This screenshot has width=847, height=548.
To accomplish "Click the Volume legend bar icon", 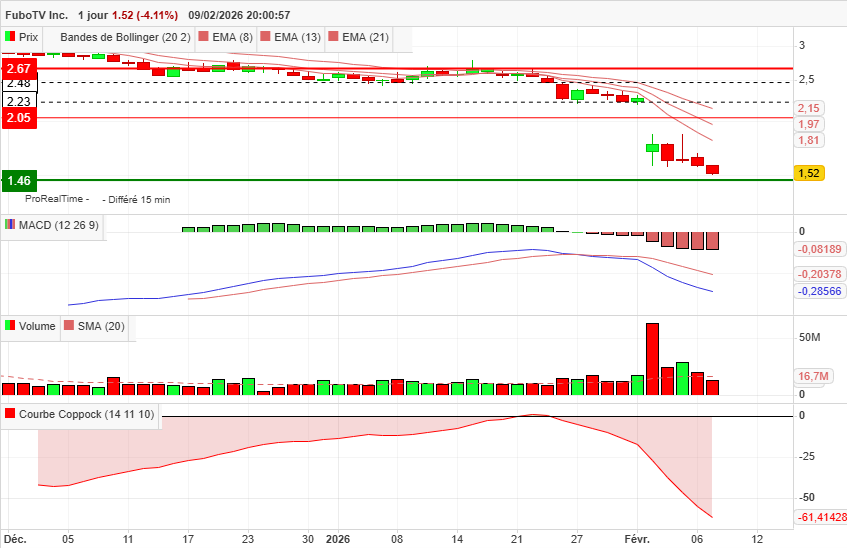I will pos(10,325).
